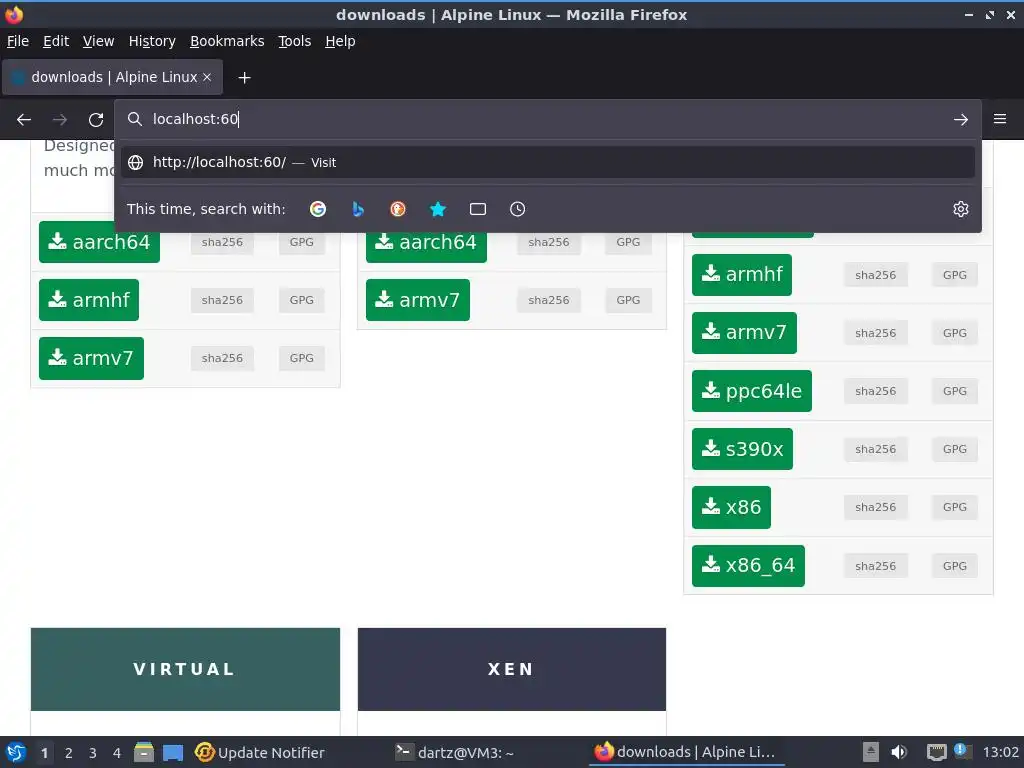The image size is (1024, 768).
Task: Search bookmarks using the star icon
Action: [438, 209]
